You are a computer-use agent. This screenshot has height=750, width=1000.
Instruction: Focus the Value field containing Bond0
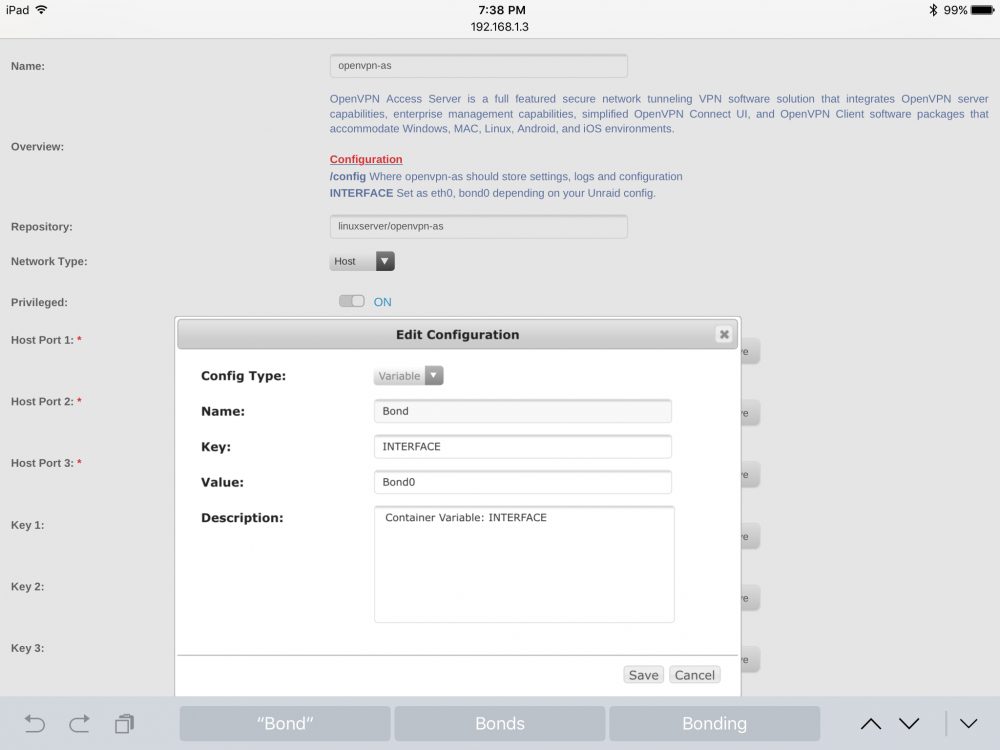[522, 482]
